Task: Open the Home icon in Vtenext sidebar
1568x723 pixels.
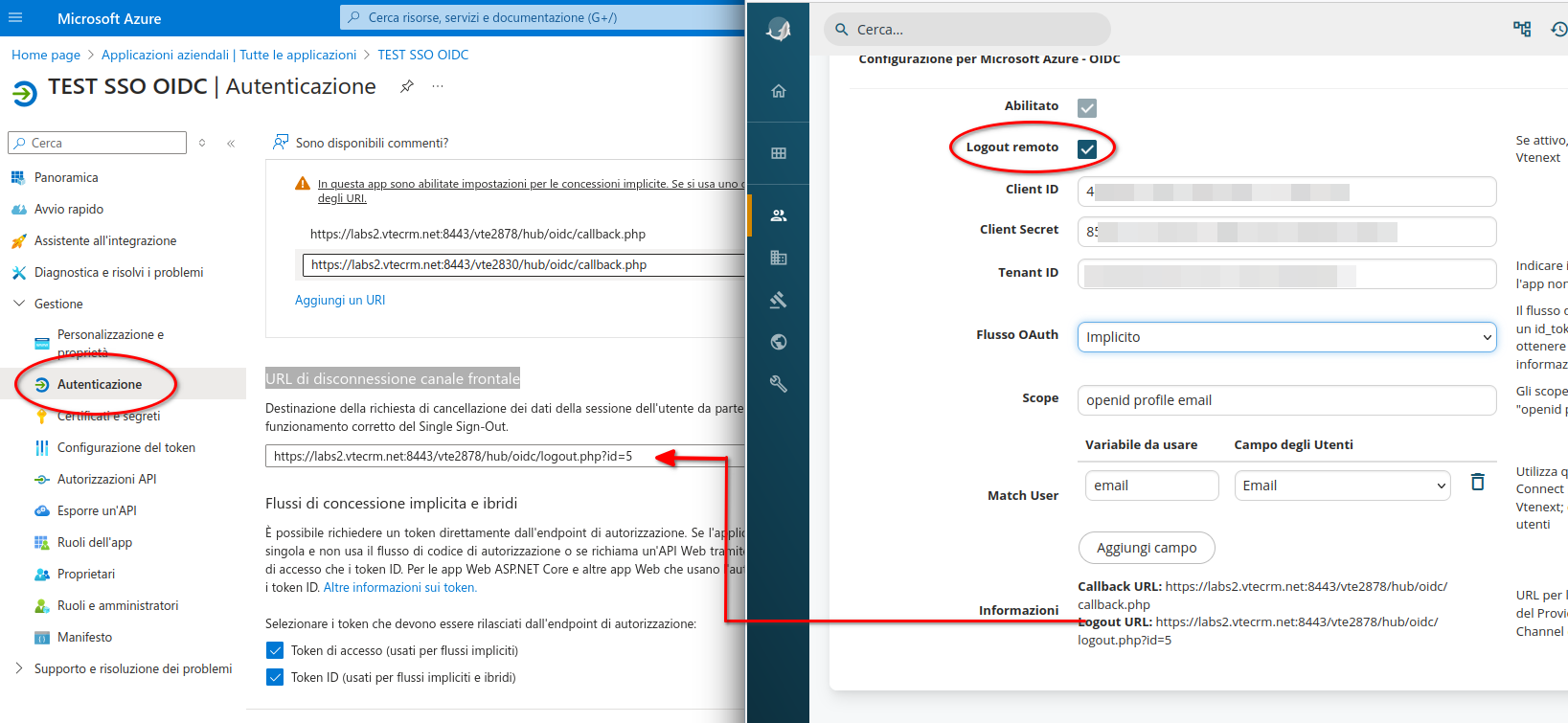Action: coord(779,91)
